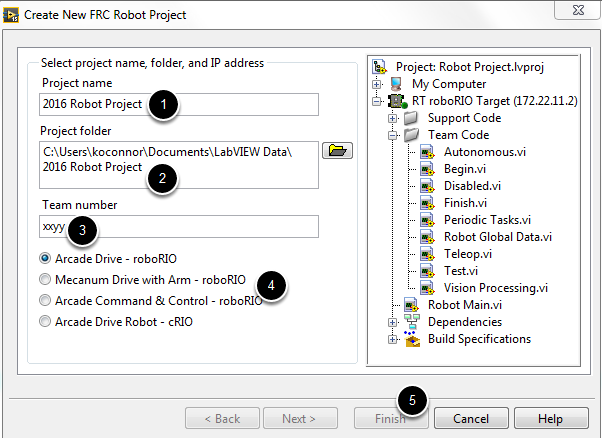This screenshot has height=438, width=602.
Task: Cancel the new project dialog
Action: 471,418
